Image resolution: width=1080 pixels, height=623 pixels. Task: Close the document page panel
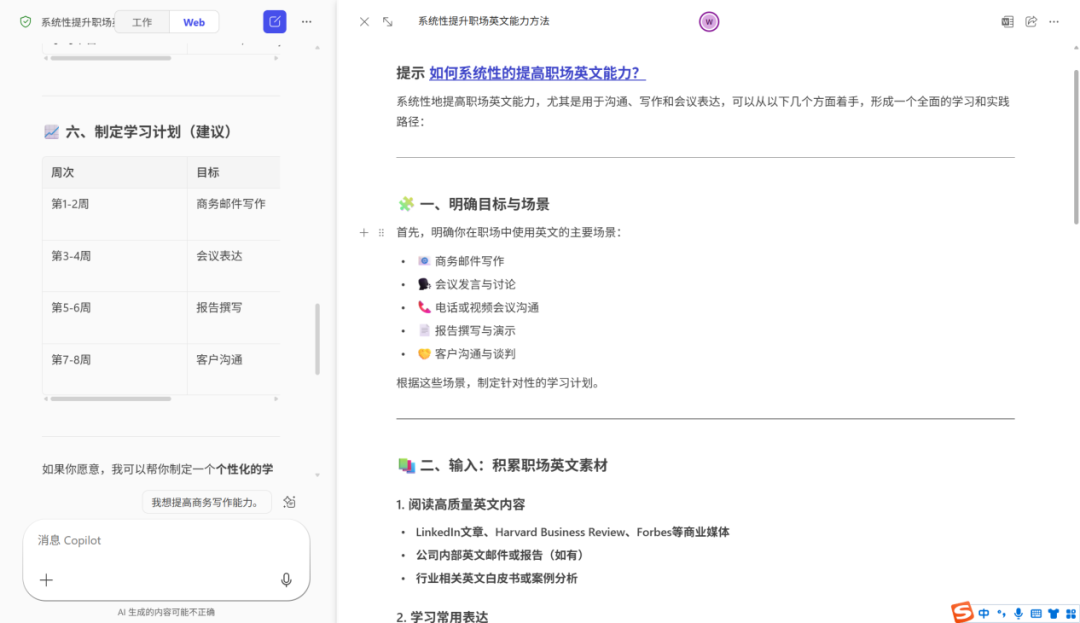click(x=364, y=21)
